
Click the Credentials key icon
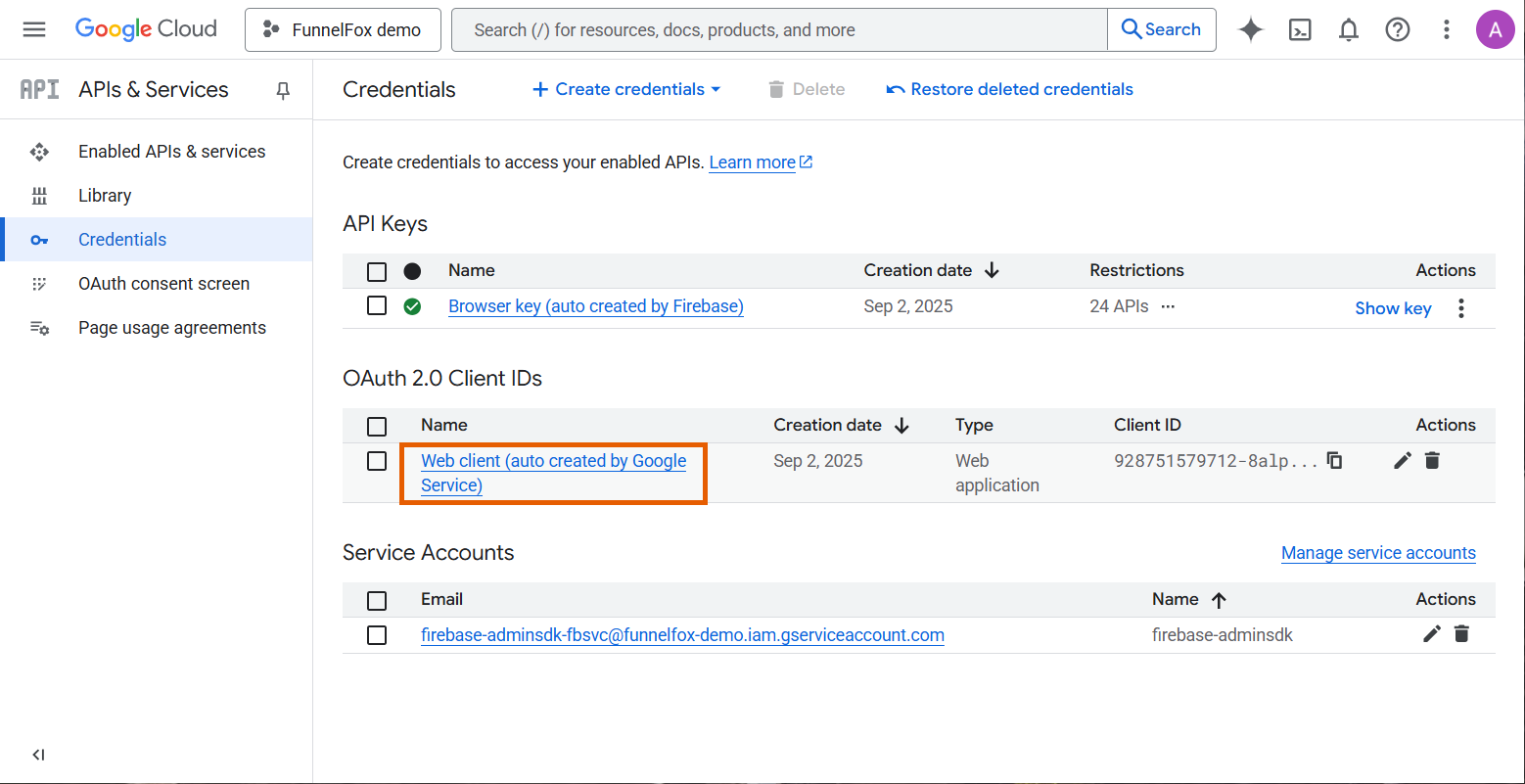point(39,240)
